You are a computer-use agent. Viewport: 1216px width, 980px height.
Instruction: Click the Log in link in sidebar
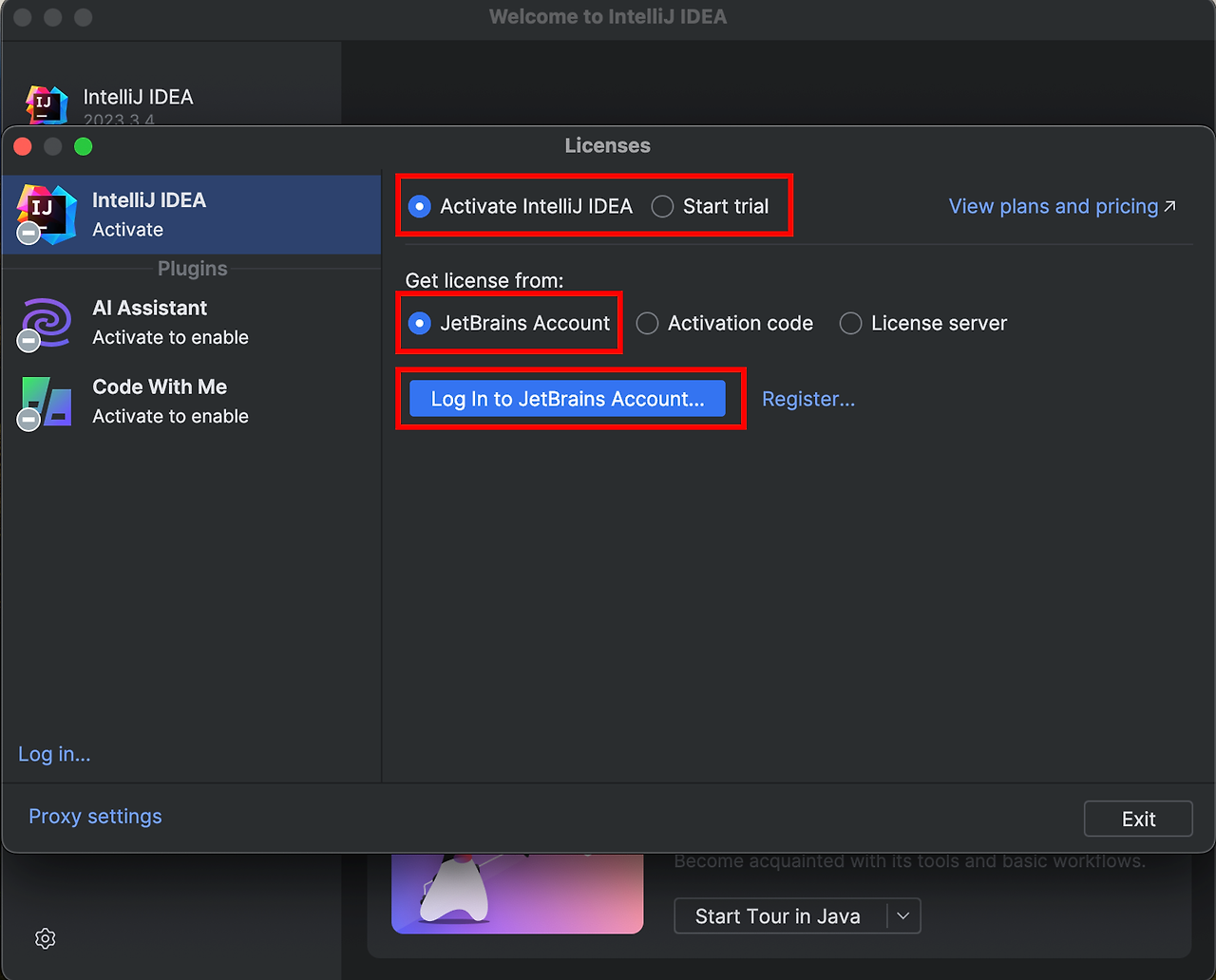(54, 754)
